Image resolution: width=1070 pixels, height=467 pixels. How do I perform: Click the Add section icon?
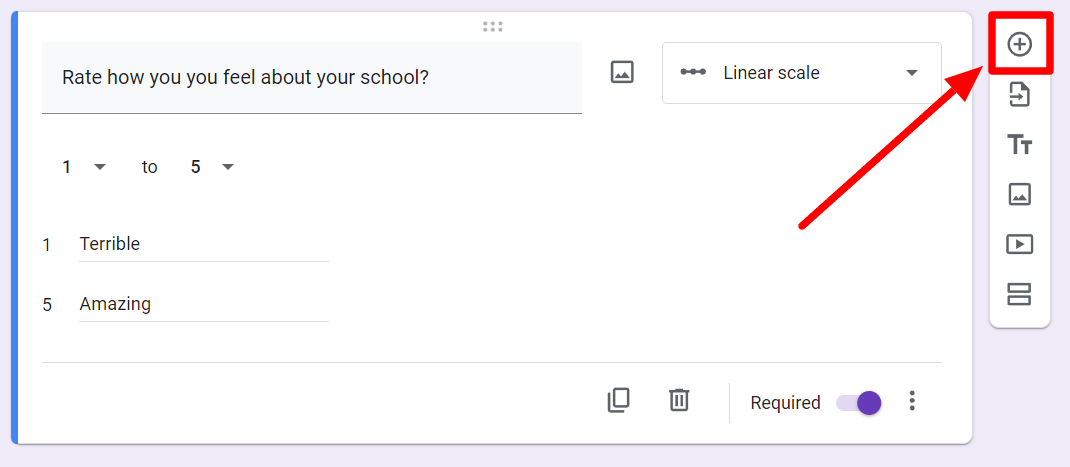pyautogui.click(x=1020, y=294)
